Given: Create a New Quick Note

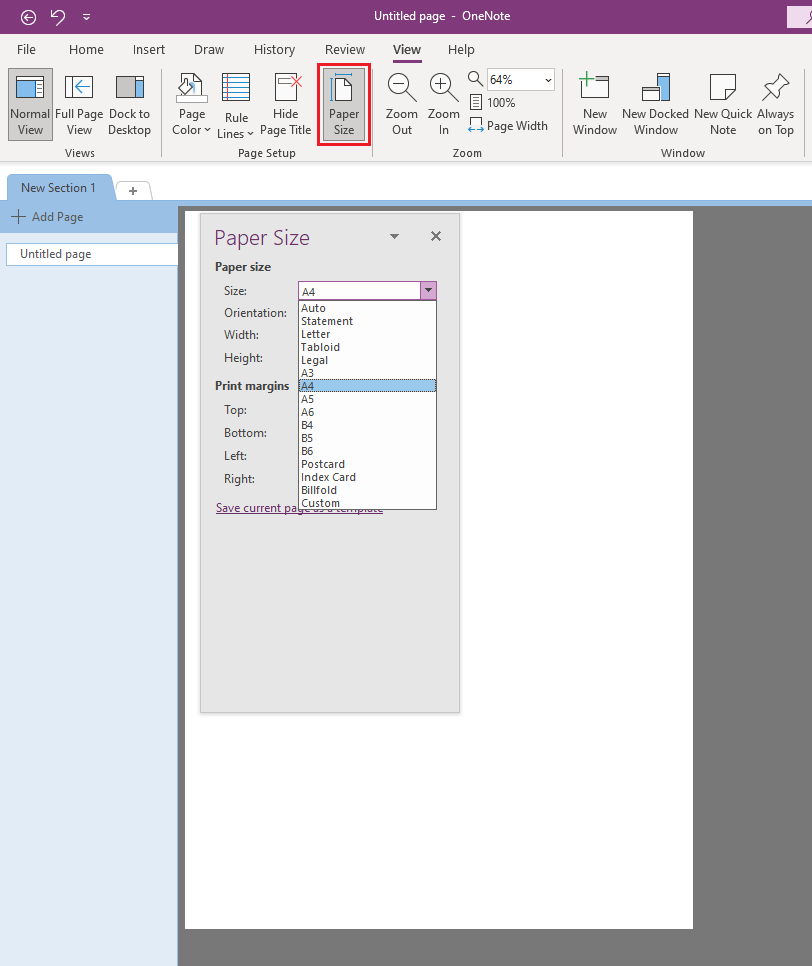Looking at the screenshot, I should coord(722,104).
